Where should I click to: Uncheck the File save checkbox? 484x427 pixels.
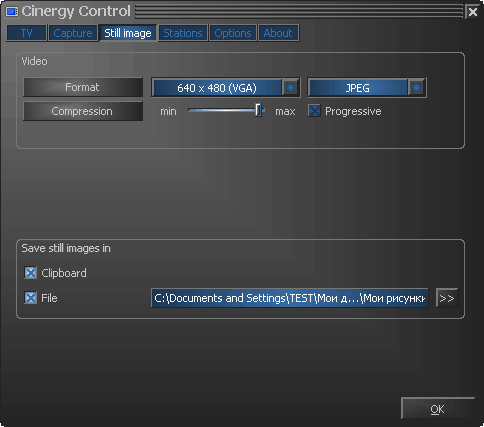tap(30, 298)
